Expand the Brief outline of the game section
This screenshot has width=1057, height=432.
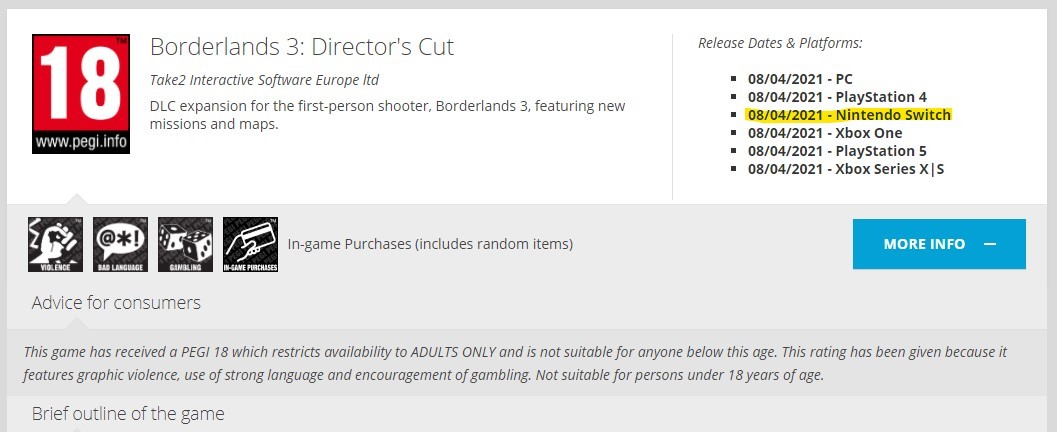(x=128, y=413)
